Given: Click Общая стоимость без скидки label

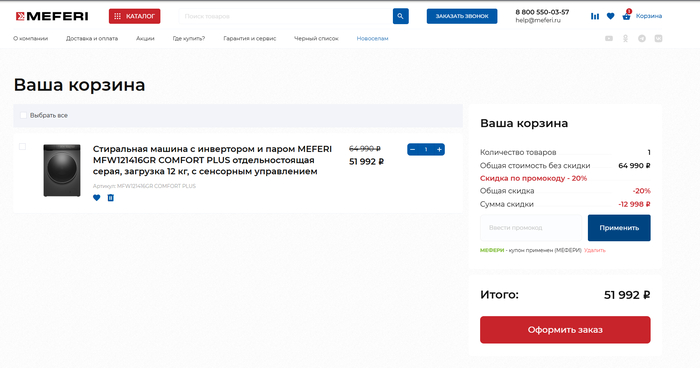Looking at the screenshot, I should tap(535, 166).
